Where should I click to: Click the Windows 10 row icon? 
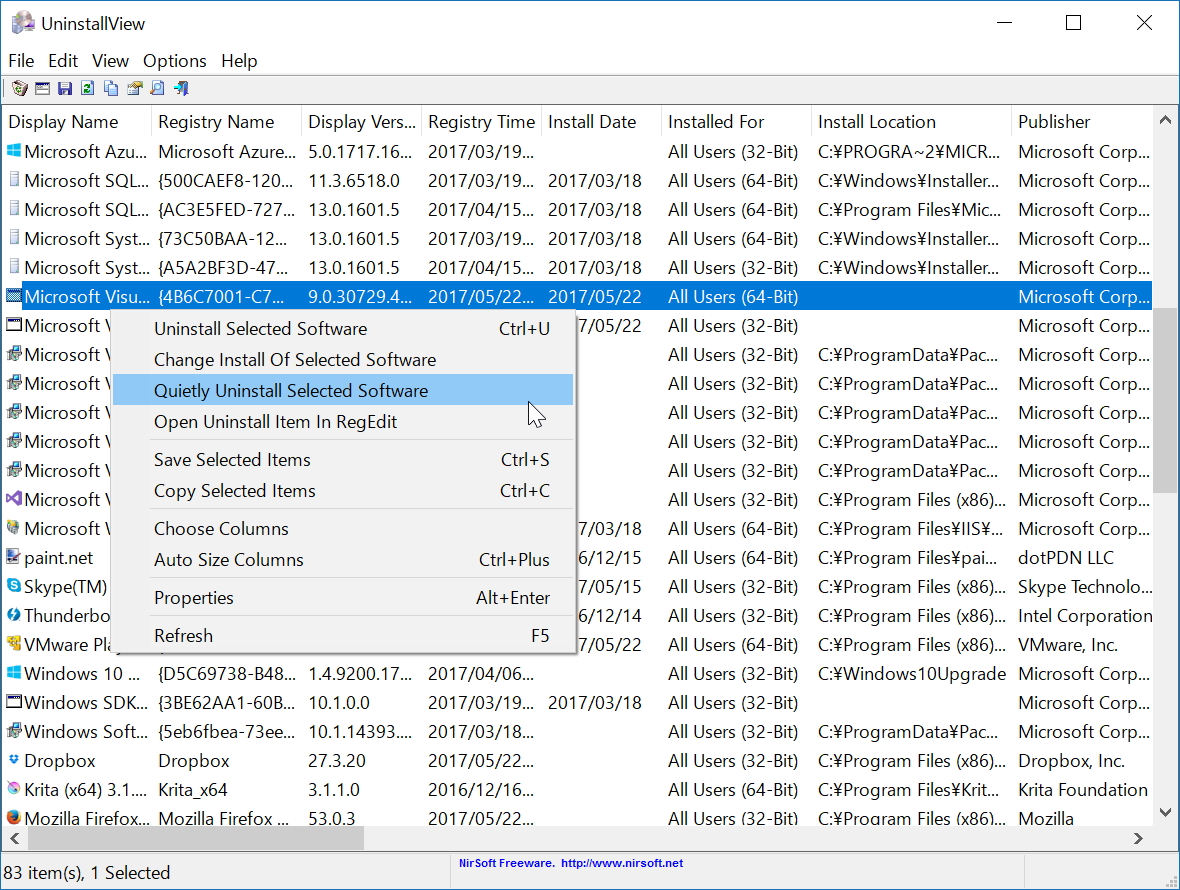click(x=14, y=673)
